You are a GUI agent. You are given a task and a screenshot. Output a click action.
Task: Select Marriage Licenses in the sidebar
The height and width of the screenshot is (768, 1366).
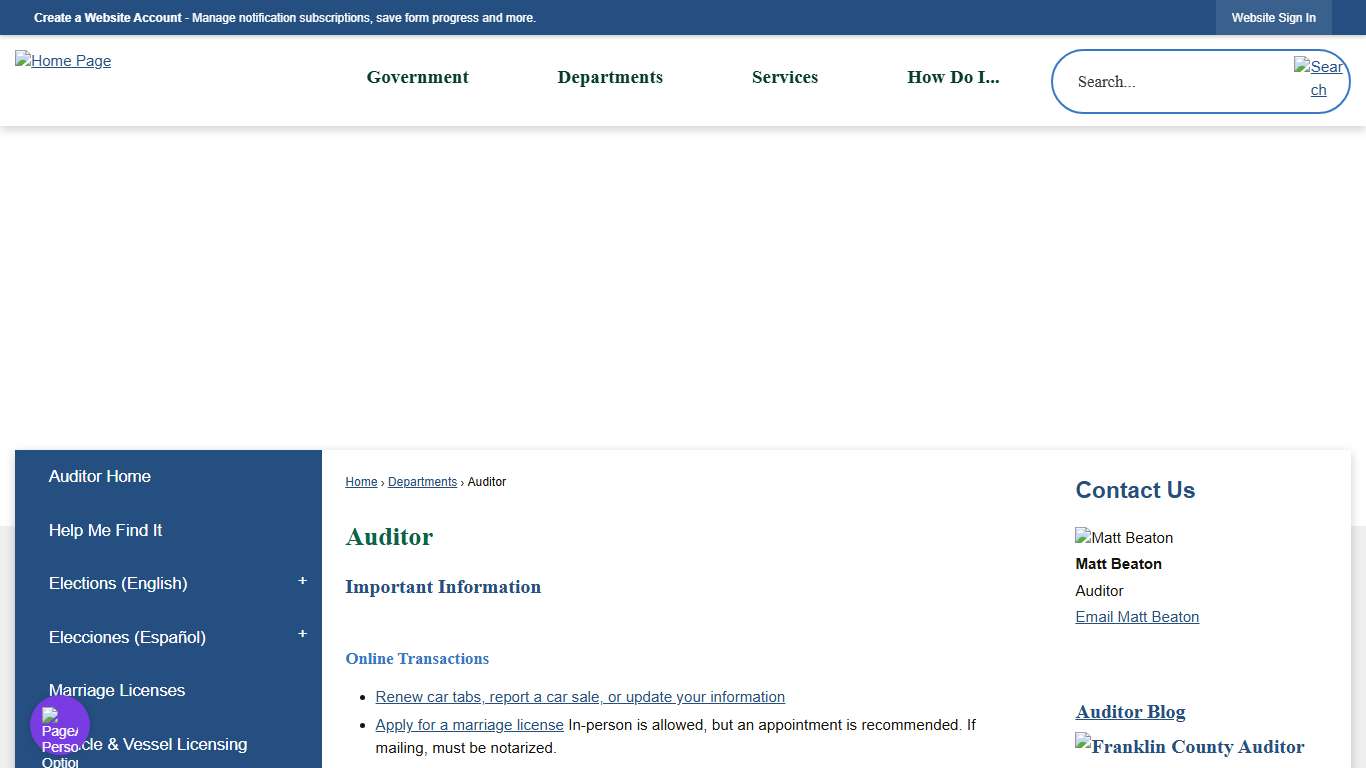116,690
